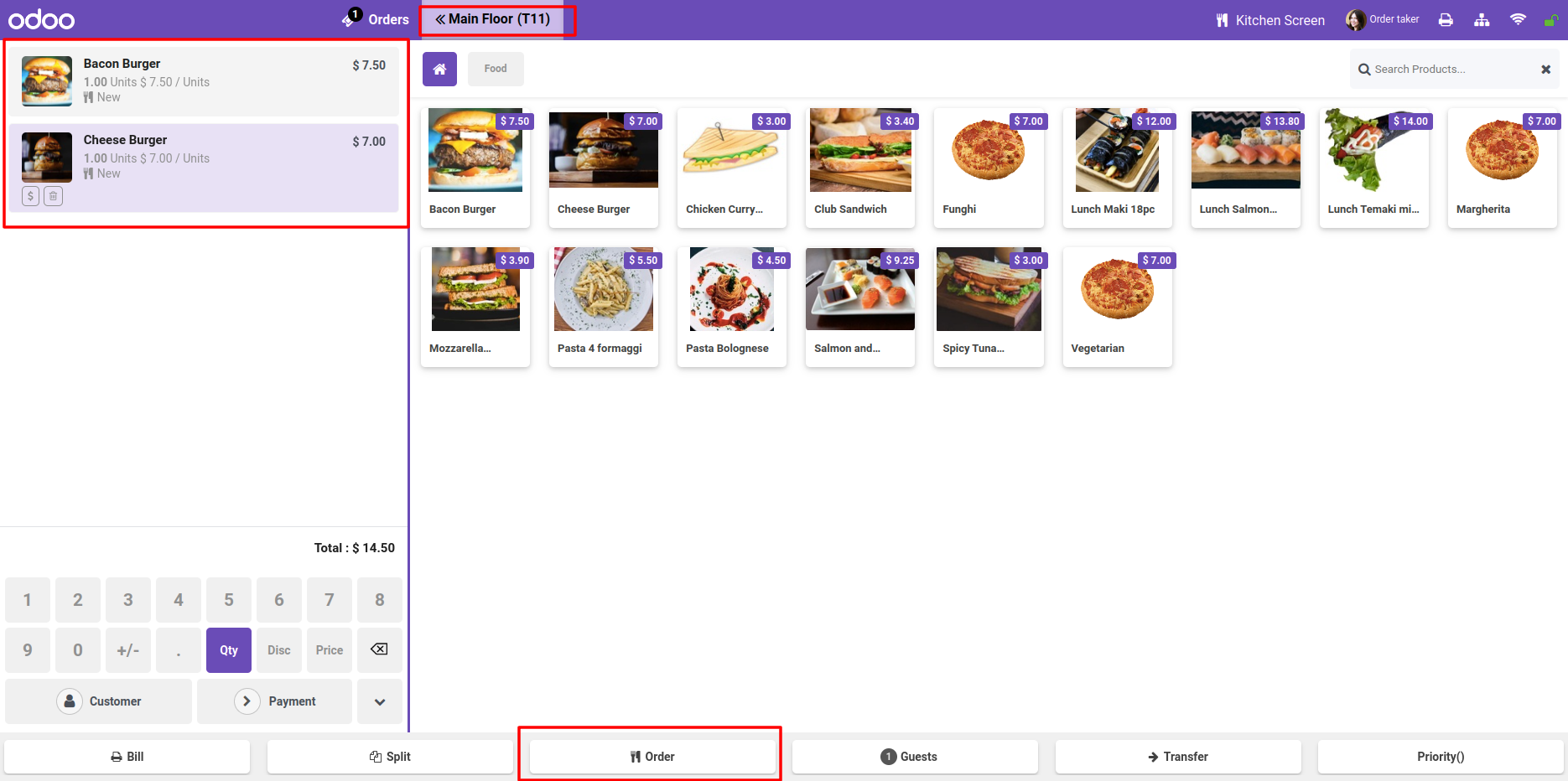Activate the Qty mode on numpad

[x=229, y=649]
